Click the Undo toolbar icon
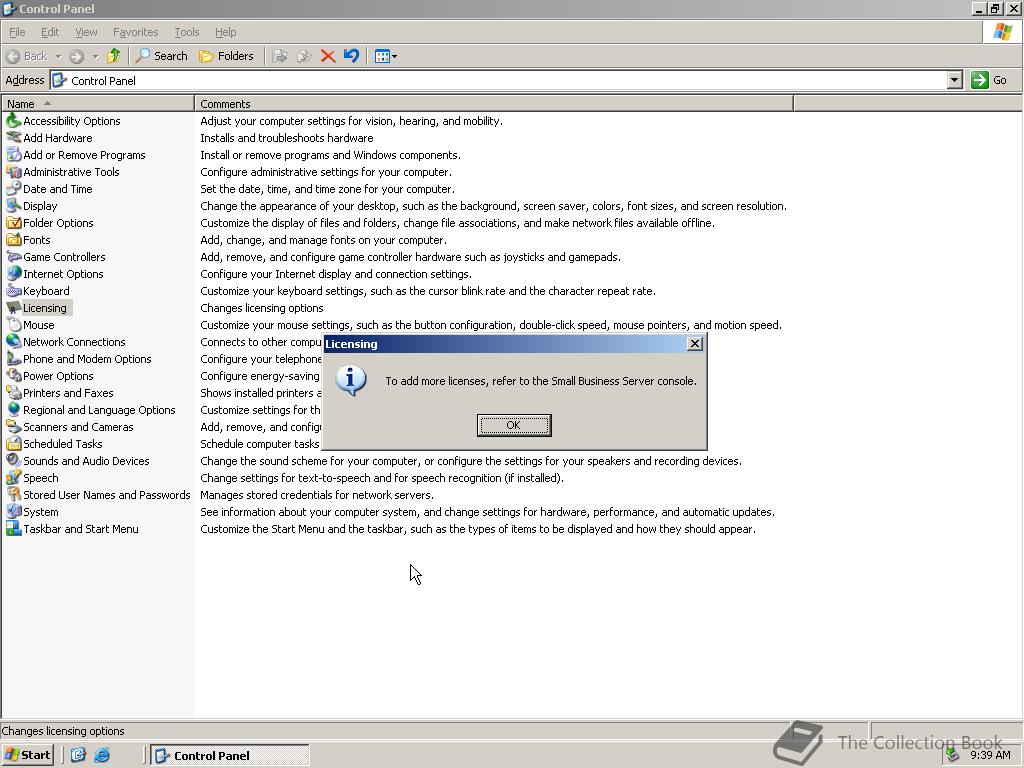The width and height of the screenshot is (1024, 768). click(351, 56)
